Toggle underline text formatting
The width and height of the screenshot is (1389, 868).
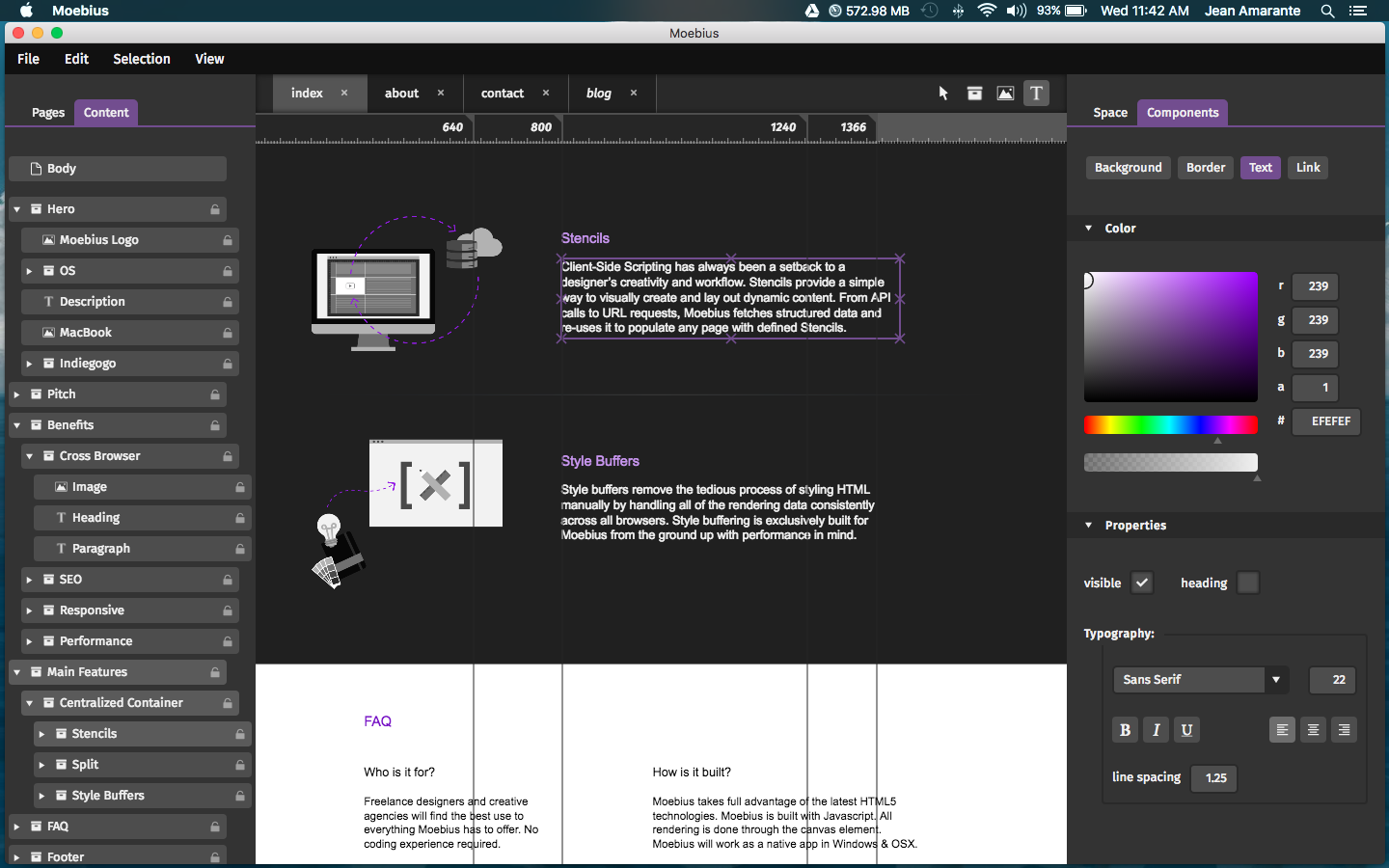tap(1186, 730)
